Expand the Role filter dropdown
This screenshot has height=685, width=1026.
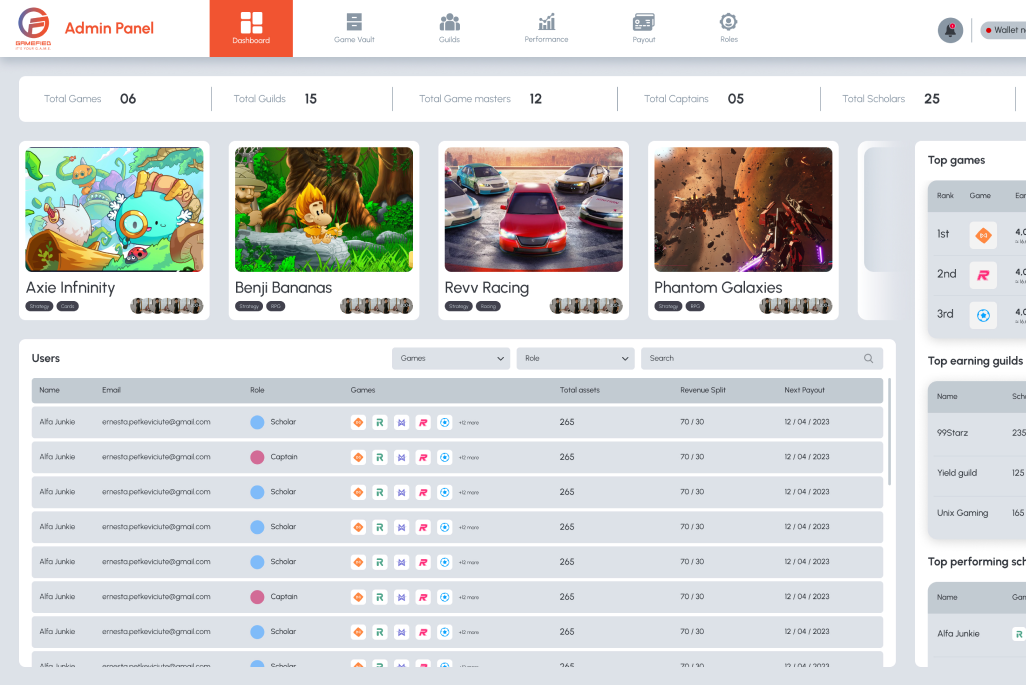575,358
